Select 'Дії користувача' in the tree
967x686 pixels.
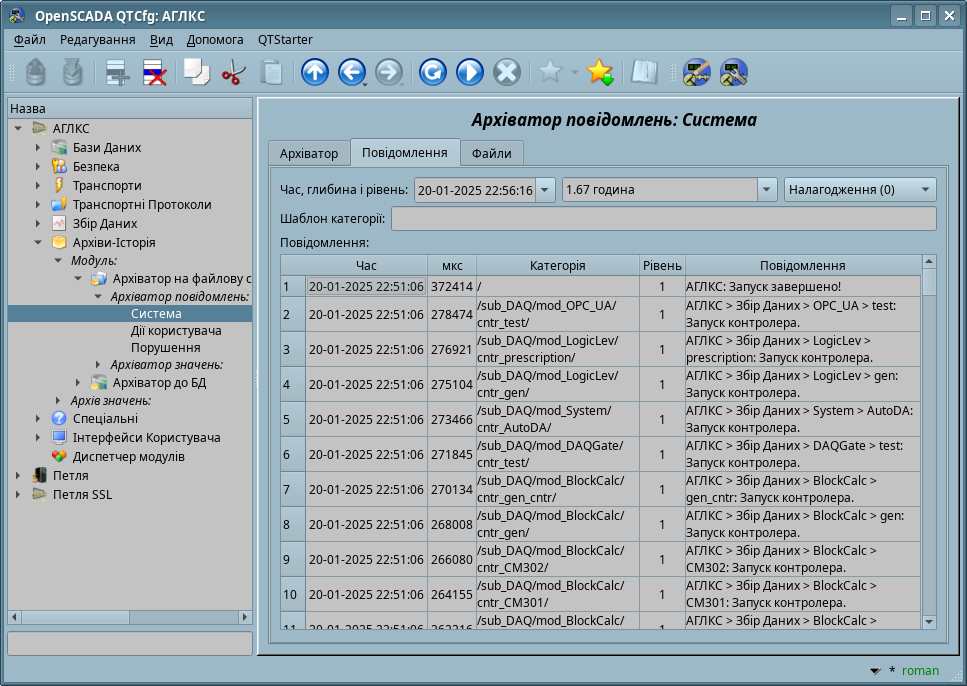pos(176,330)
